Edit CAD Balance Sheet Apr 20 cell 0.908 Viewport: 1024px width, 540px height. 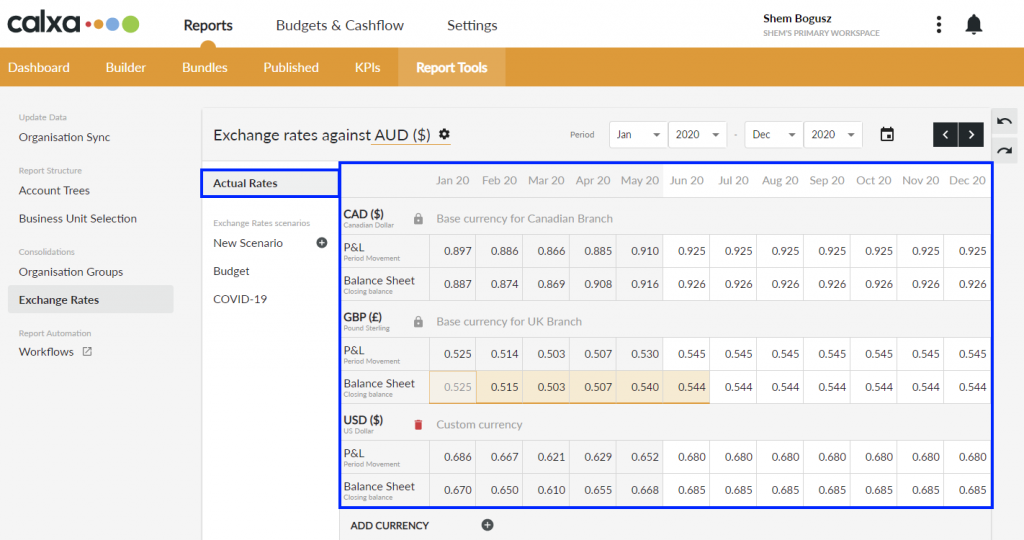point(593,284)
